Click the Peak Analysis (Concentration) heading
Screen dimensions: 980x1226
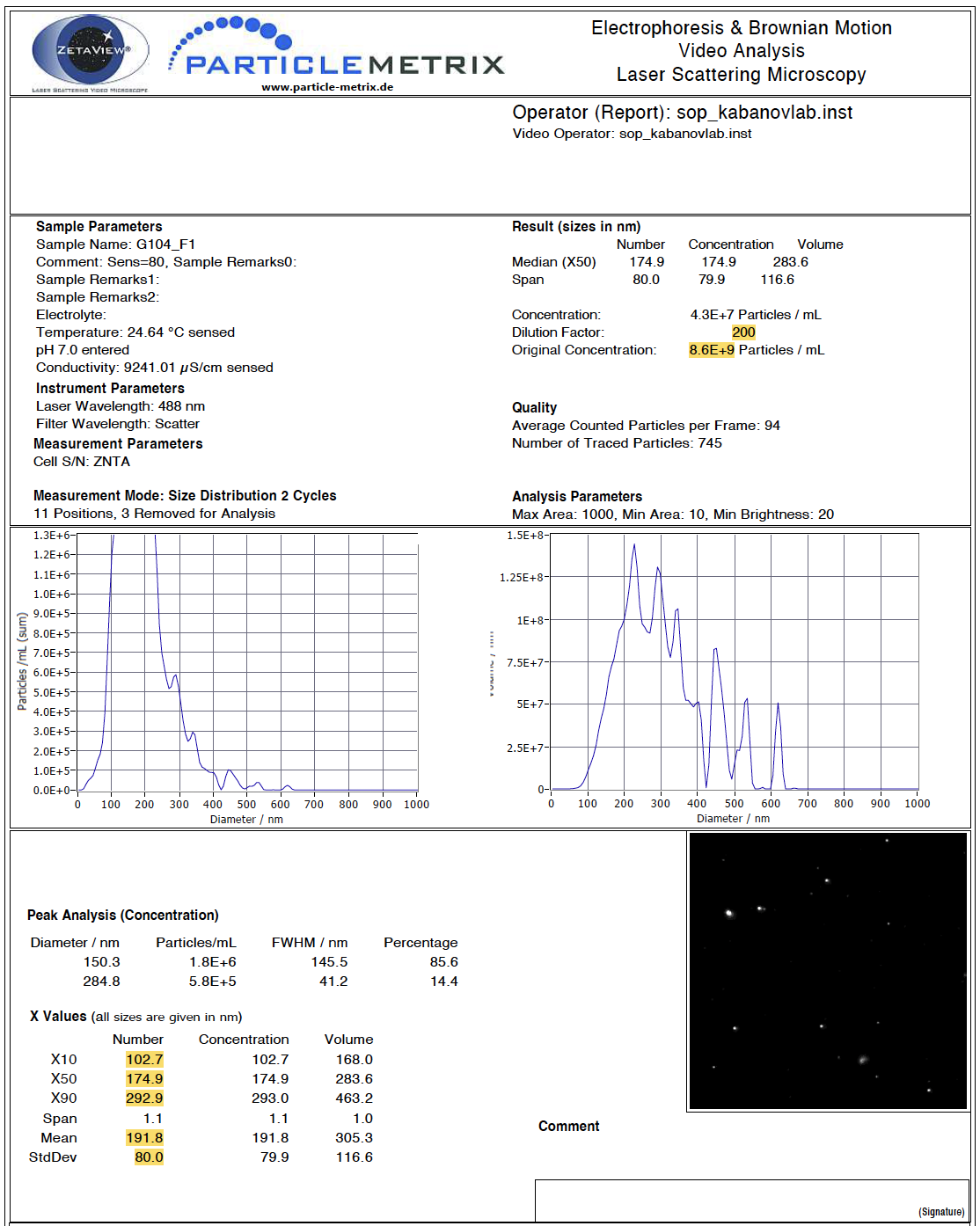[123, 916]
